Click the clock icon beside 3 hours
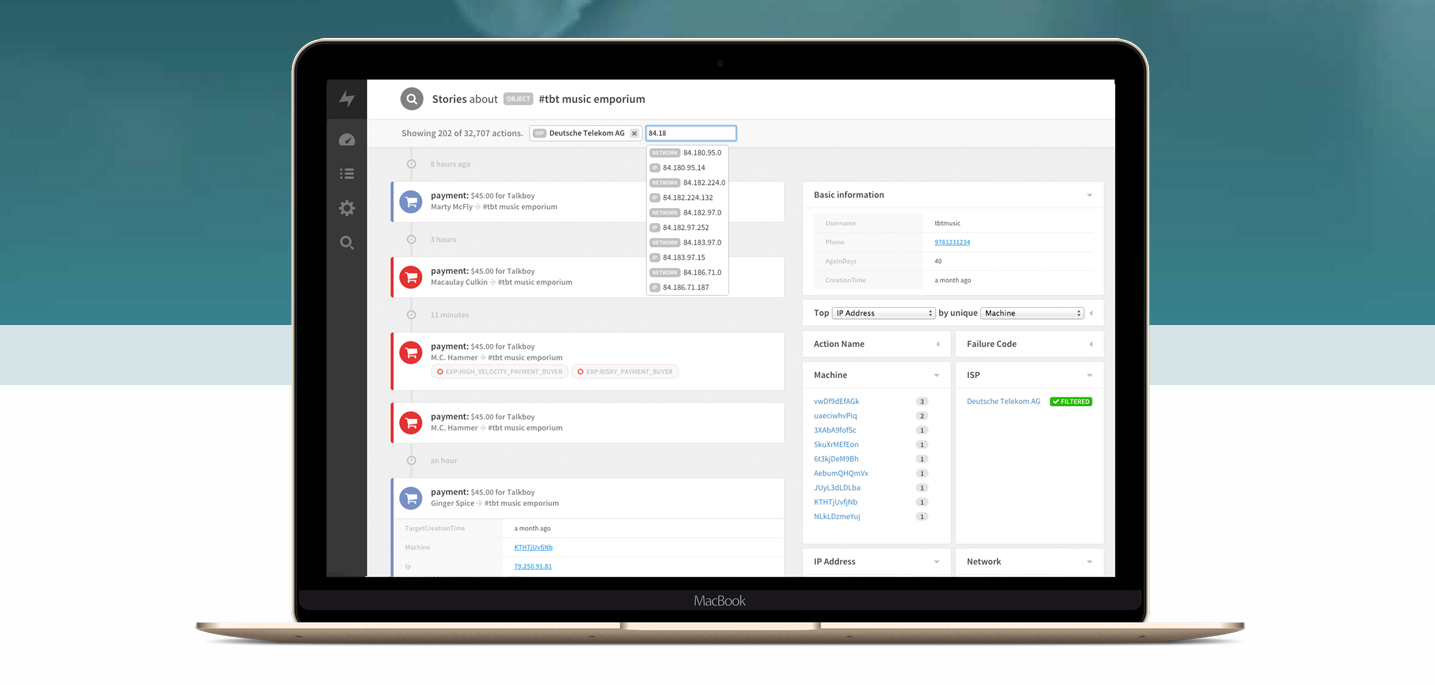 [x=411, y=240]
